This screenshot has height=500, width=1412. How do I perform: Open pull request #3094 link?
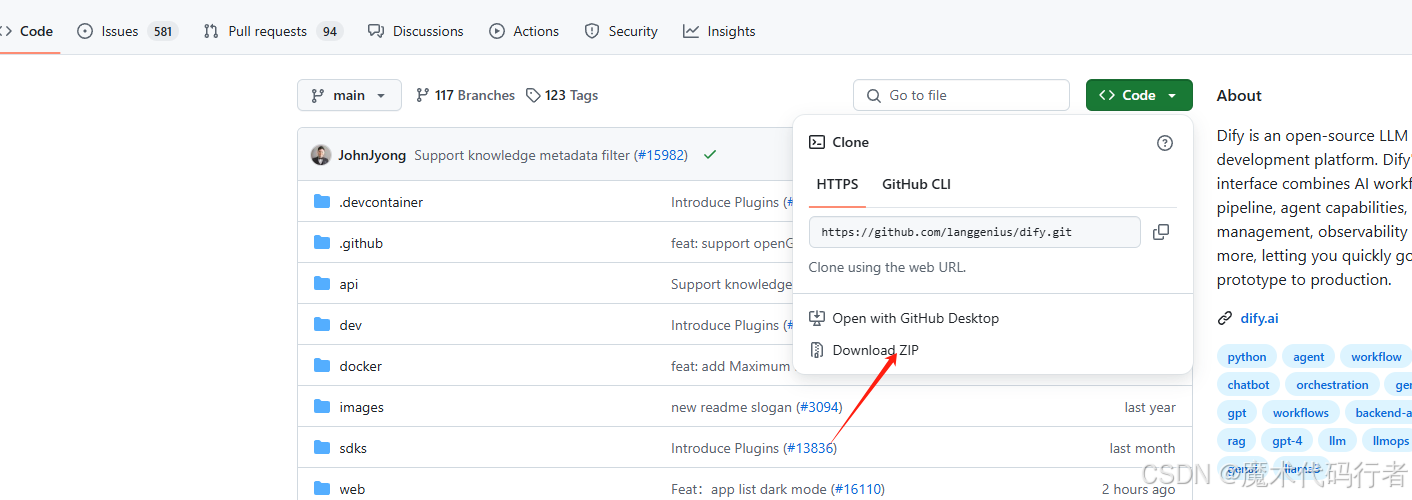coord(819,407)
